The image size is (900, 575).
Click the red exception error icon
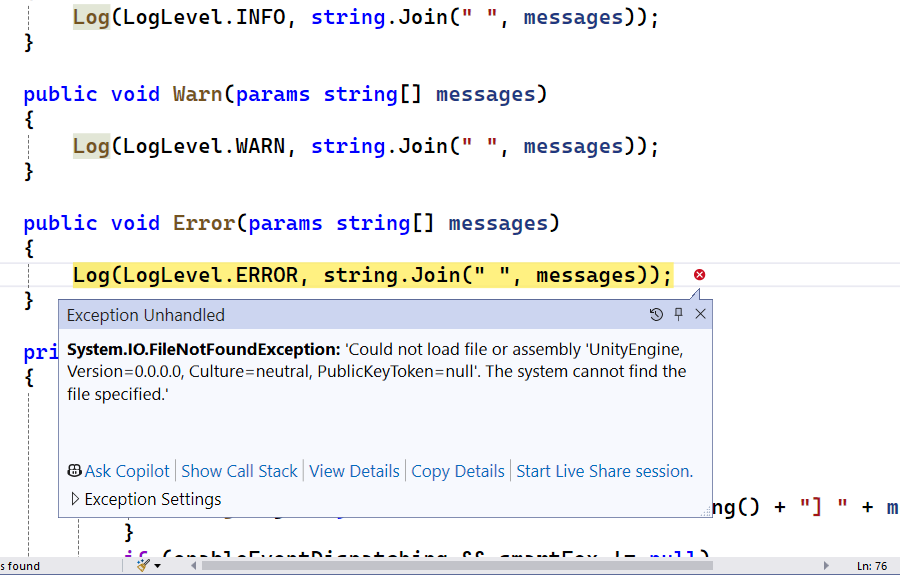point(699,275)
